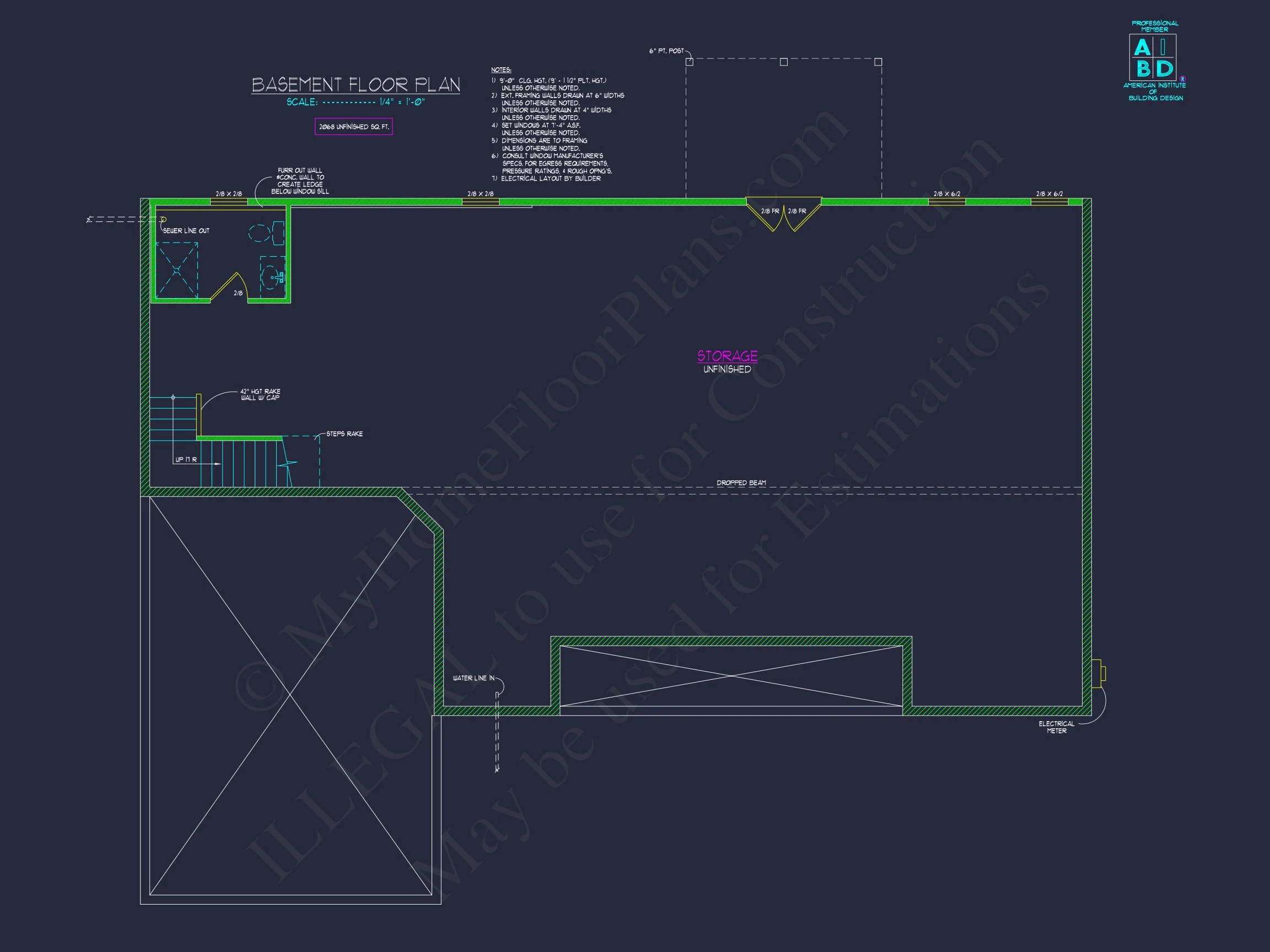1270x952 pixels.
Task: Click the 2068 Unfinished Sq. Ft. box
Action: coord(354,127)
